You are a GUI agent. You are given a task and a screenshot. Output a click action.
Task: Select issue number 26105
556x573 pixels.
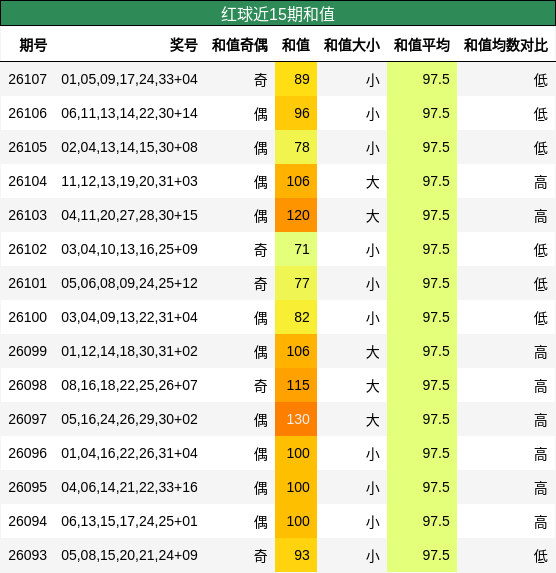click(27, 147)
